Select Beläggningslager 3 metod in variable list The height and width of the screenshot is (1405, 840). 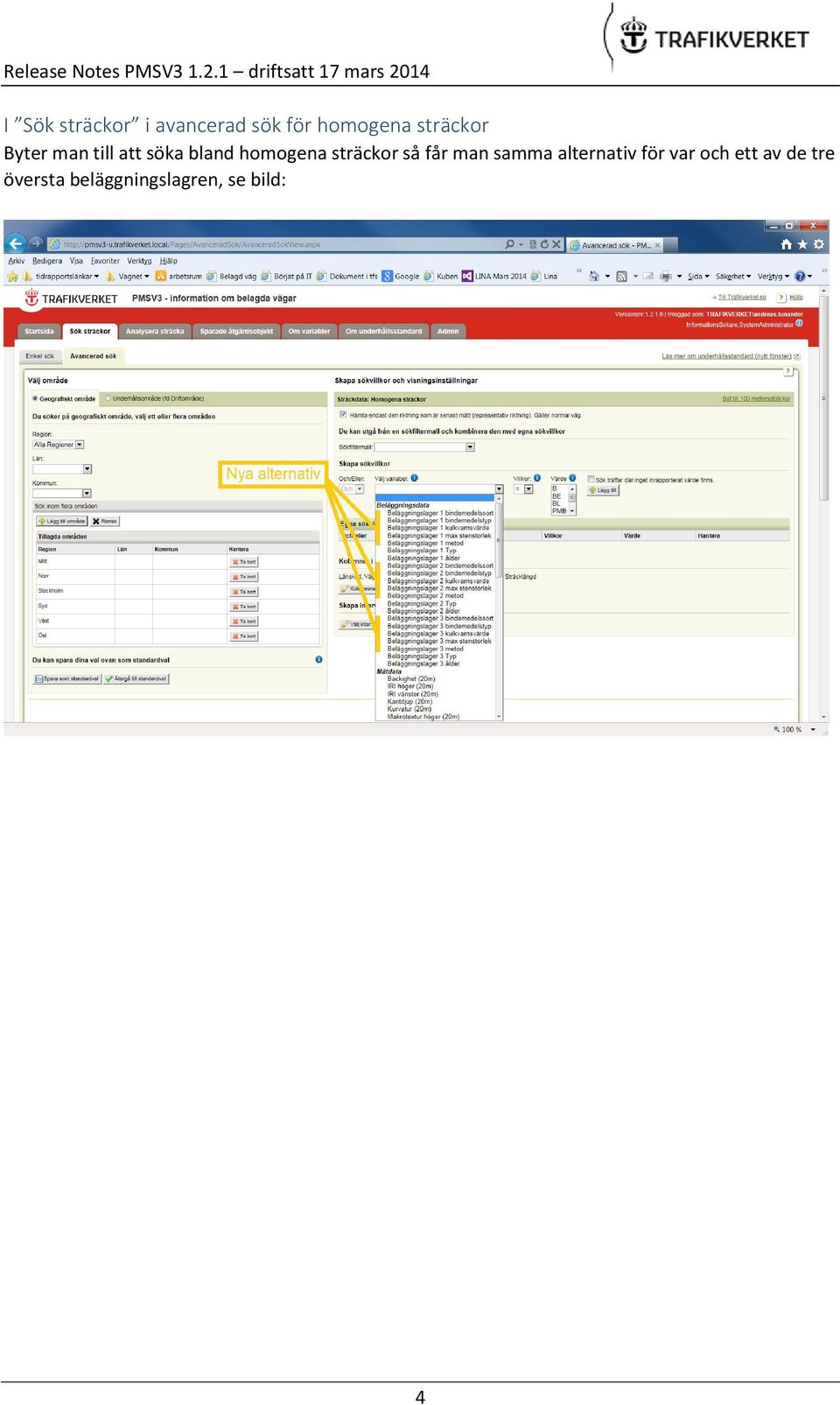tap(425, 649)
